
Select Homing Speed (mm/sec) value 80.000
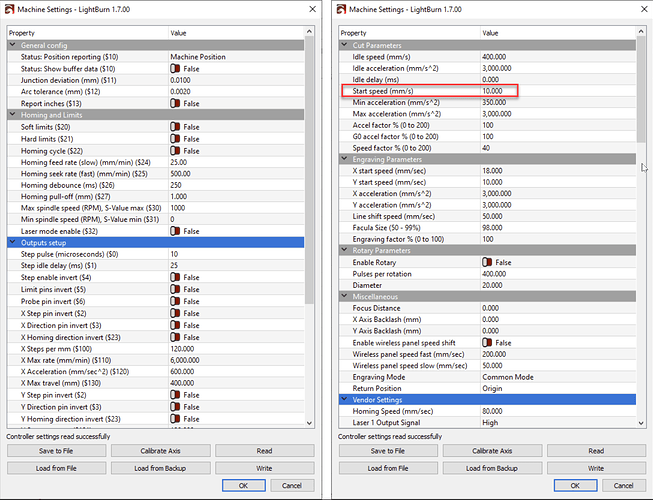click(x=492, y=411)
